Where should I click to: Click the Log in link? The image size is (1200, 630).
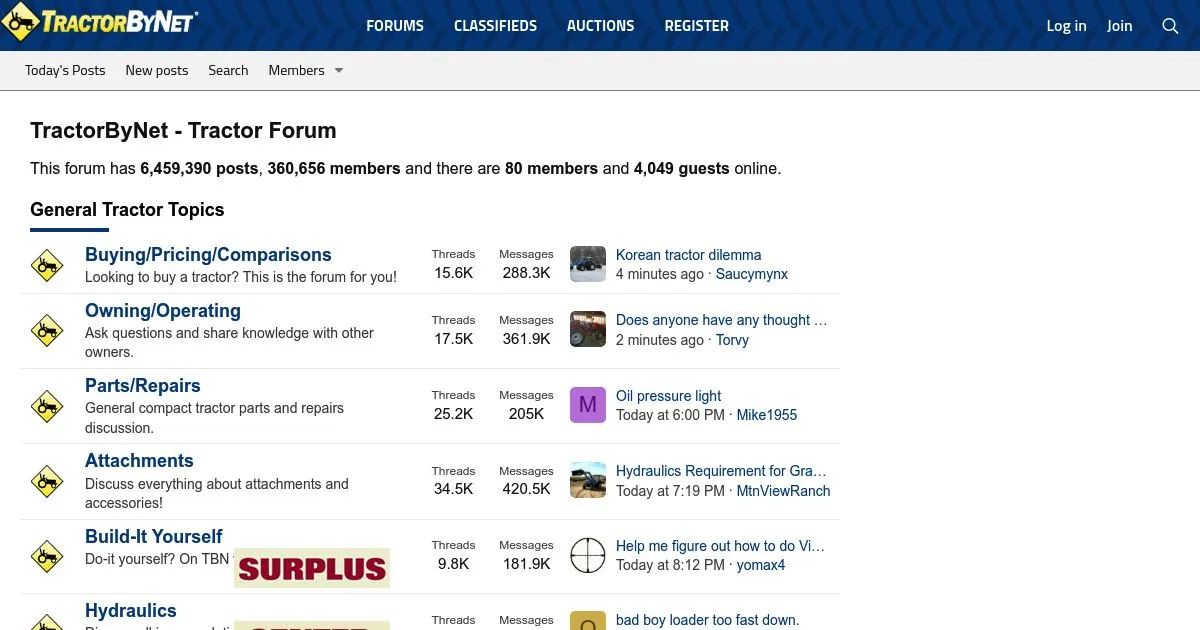[x=1066, y=26]
